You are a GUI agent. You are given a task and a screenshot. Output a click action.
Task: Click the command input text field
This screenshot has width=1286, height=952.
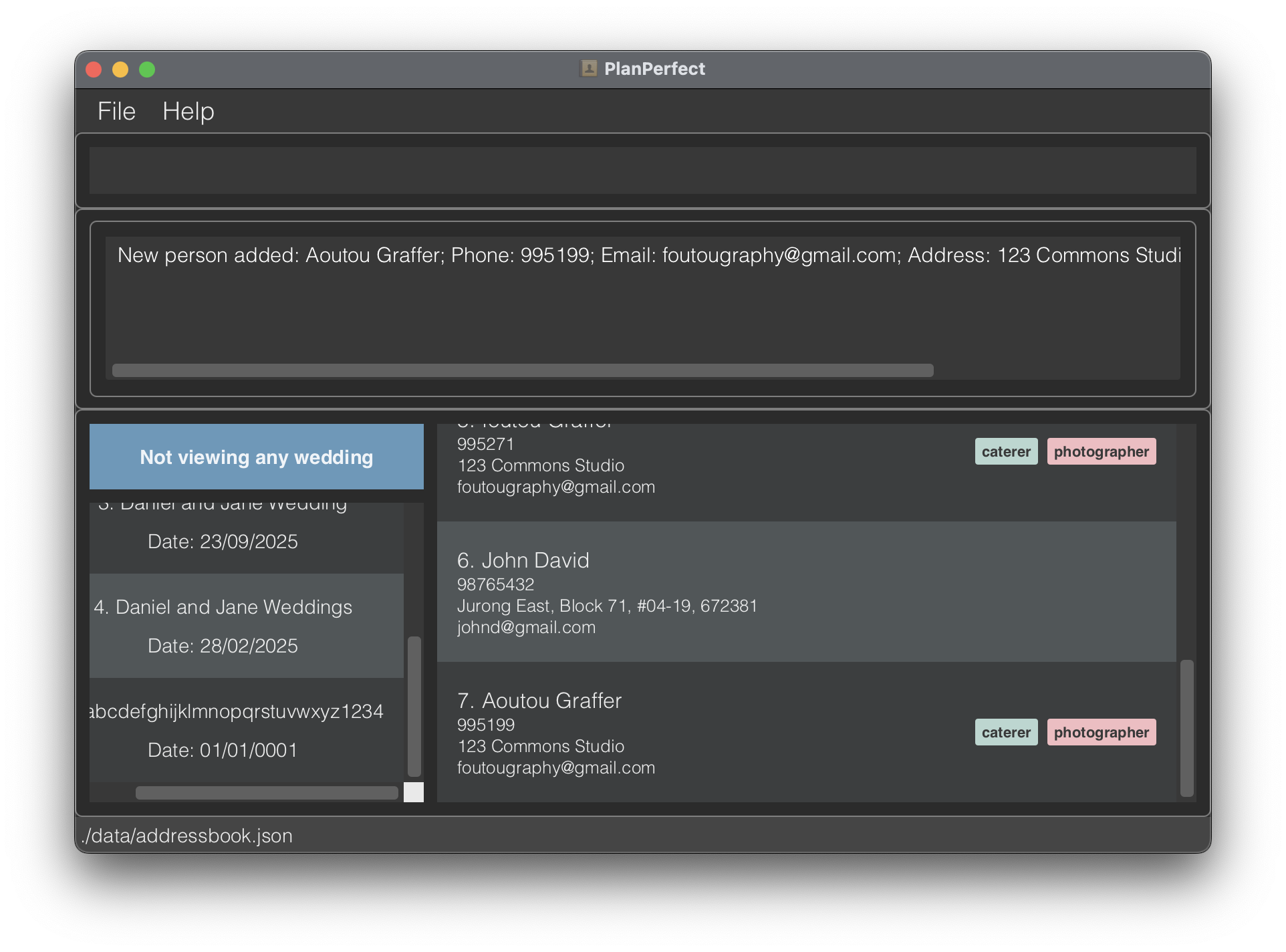coord(642,170)
